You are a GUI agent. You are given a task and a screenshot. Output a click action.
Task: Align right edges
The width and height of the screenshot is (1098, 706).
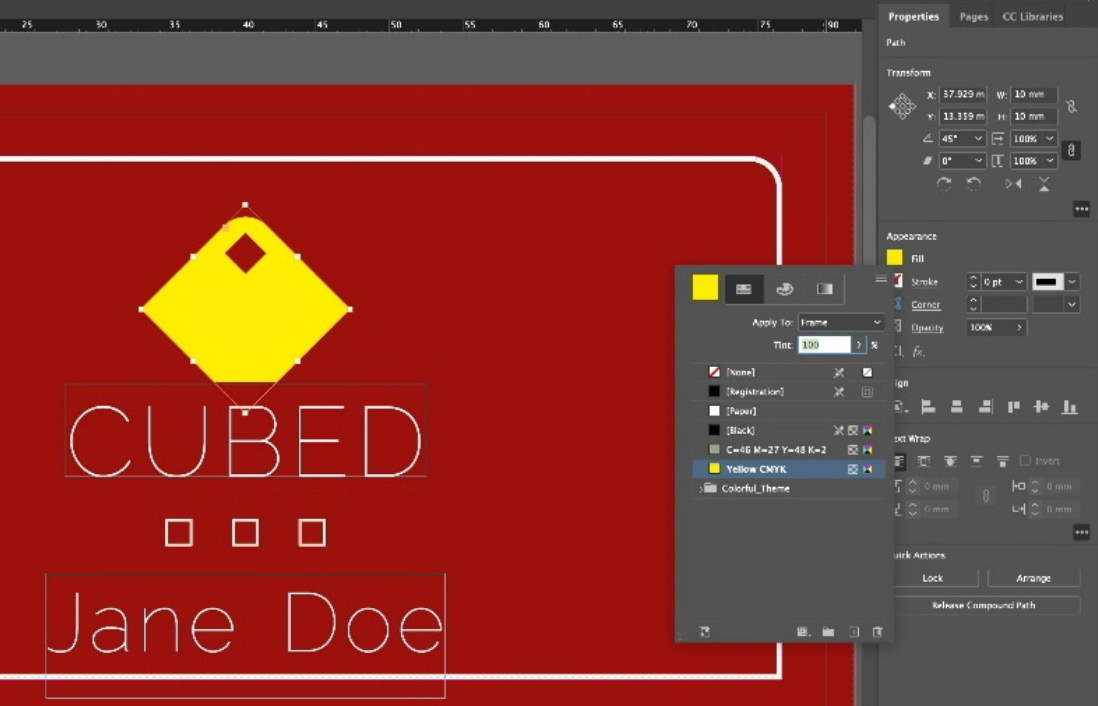[x=985, y=406]
